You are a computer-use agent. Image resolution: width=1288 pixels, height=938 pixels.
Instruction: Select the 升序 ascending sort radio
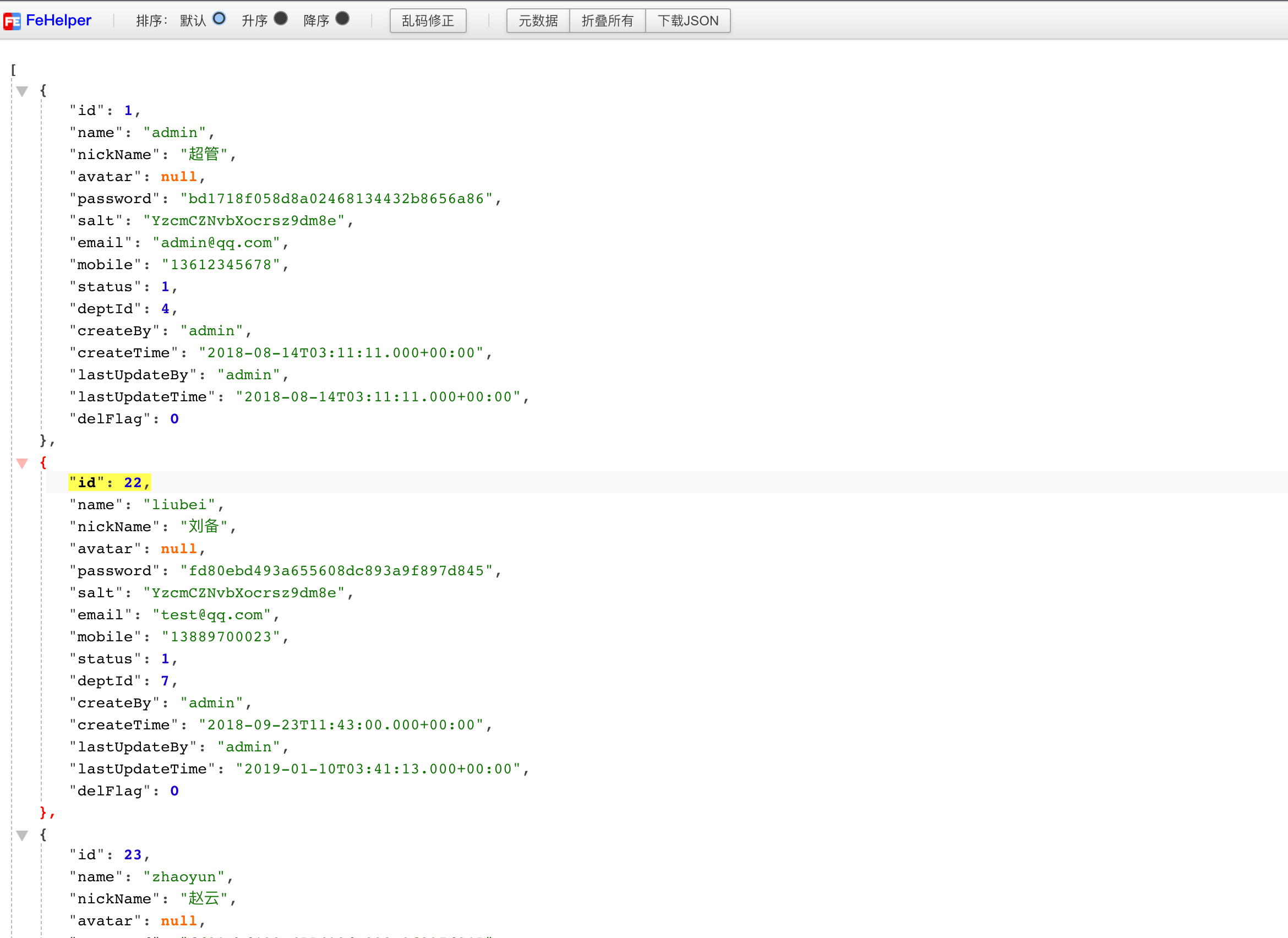click(x=281, y=19)
